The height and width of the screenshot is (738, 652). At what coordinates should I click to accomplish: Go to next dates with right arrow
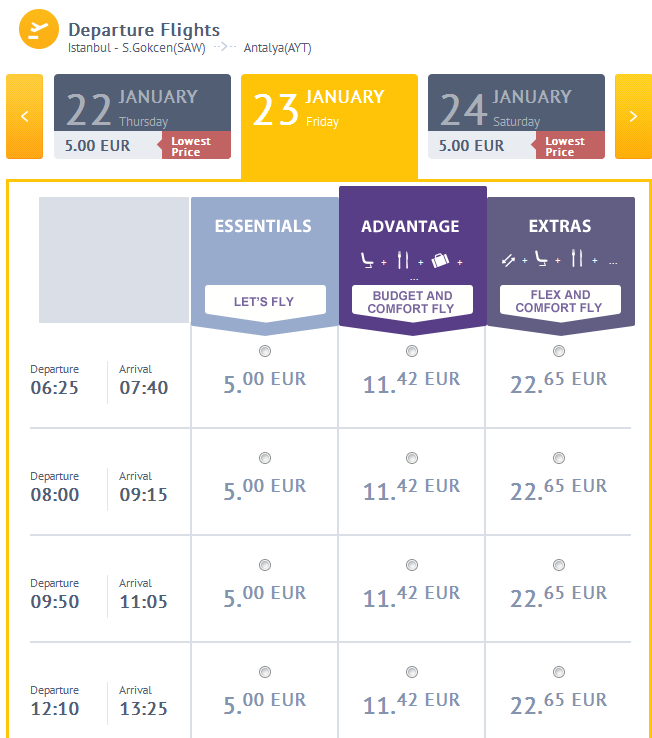633,116
